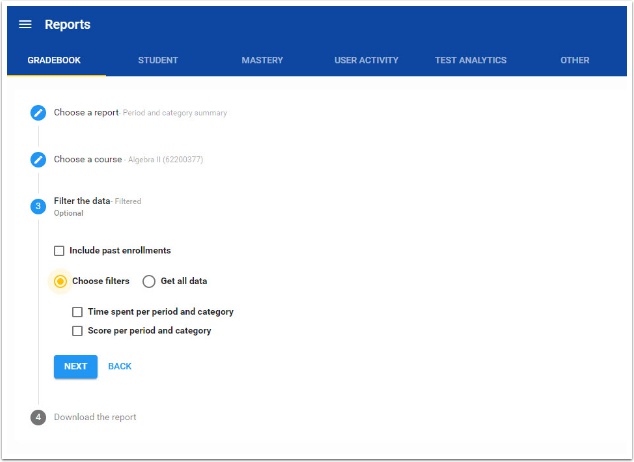Viewport: 634px width, 462px height.
Task: Open the hamburger navigation menu
Action: click(25, 24)
